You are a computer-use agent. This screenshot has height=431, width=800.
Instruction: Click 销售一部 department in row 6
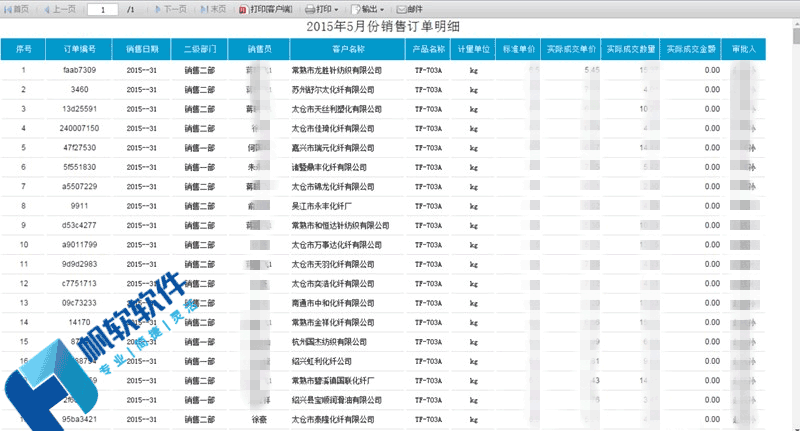pos(199,167)
